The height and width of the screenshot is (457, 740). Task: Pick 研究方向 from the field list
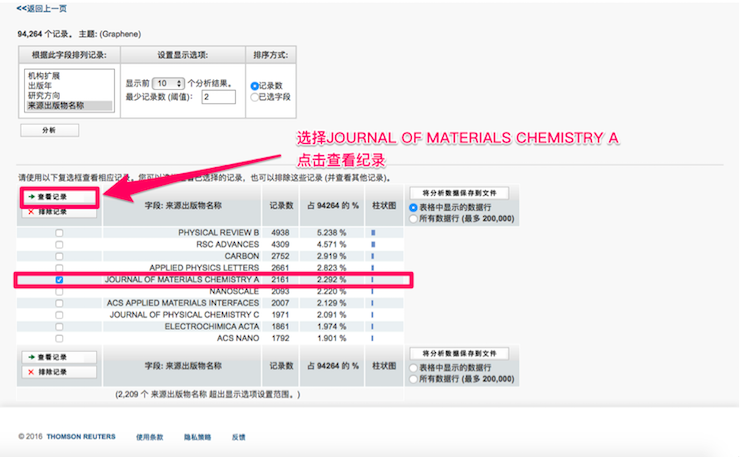46,95
